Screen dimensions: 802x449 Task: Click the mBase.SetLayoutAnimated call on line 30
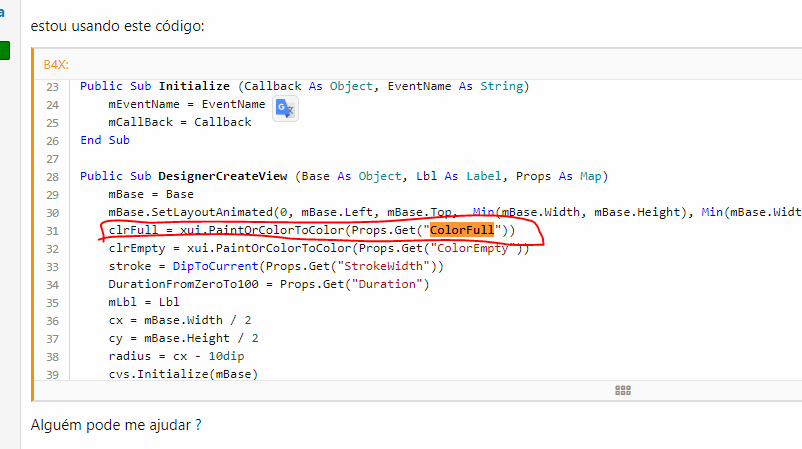click(x=189, y=213)
